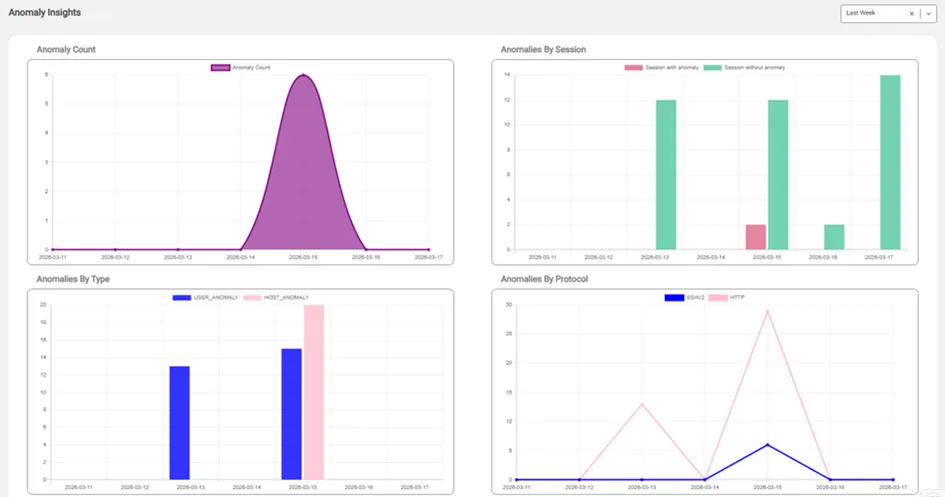
Task: Select the HTTP line point on 2026-03-13
Action: point(642,404)
